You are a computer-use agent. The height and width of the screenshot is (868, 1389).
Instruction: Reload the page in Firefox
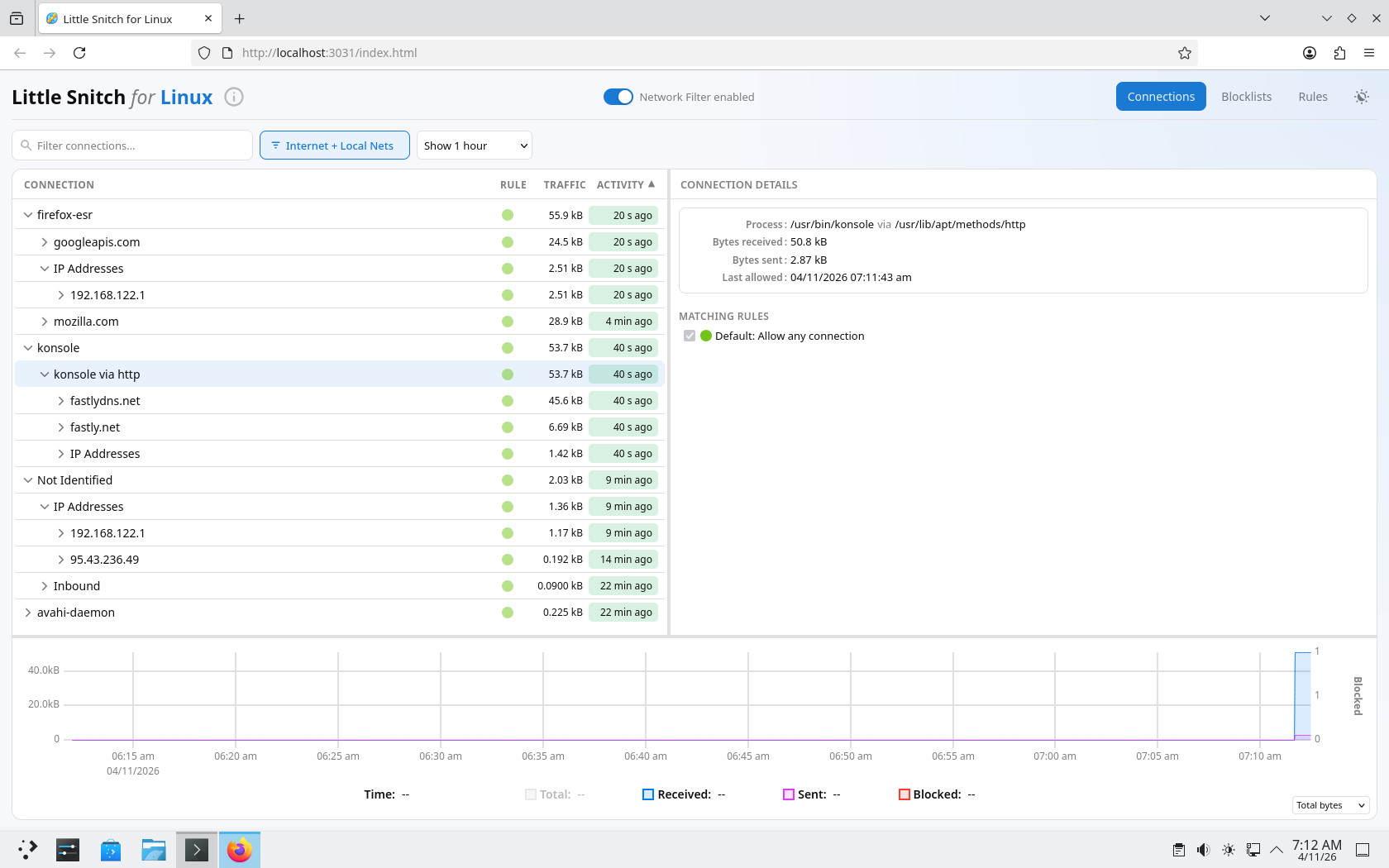pyautogui.click(x=79, y=53)
